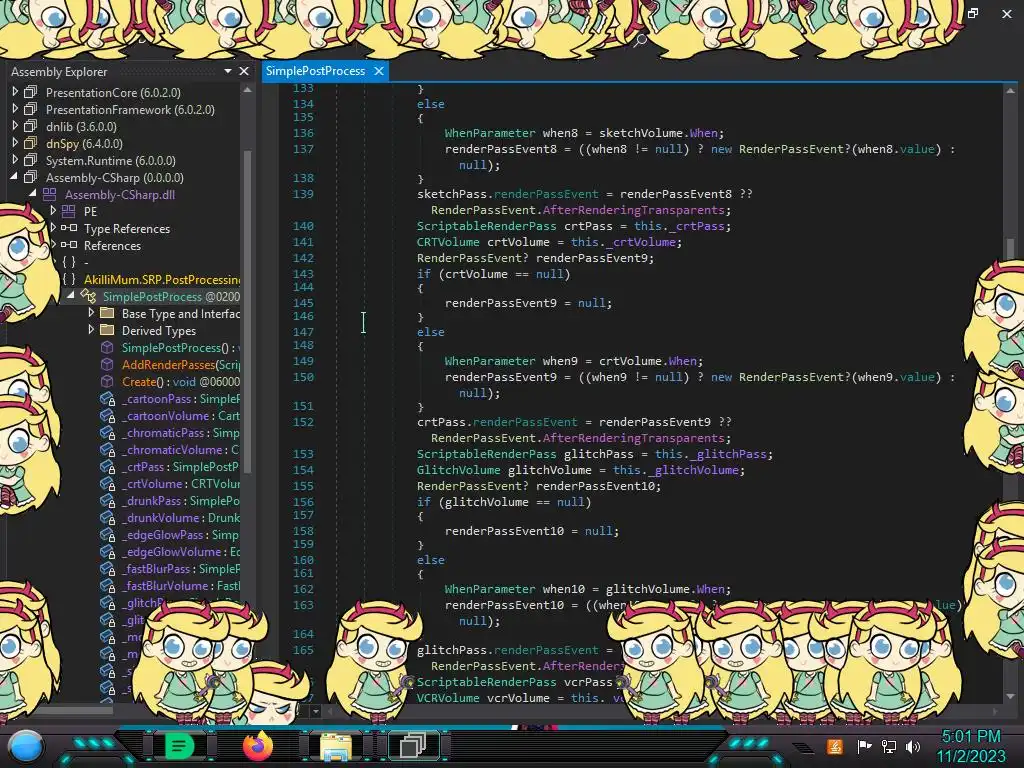1024x768 pixels.
Task: Expand the dnSpy (6.4.0.0) node
Action: (x=15, y=143)
